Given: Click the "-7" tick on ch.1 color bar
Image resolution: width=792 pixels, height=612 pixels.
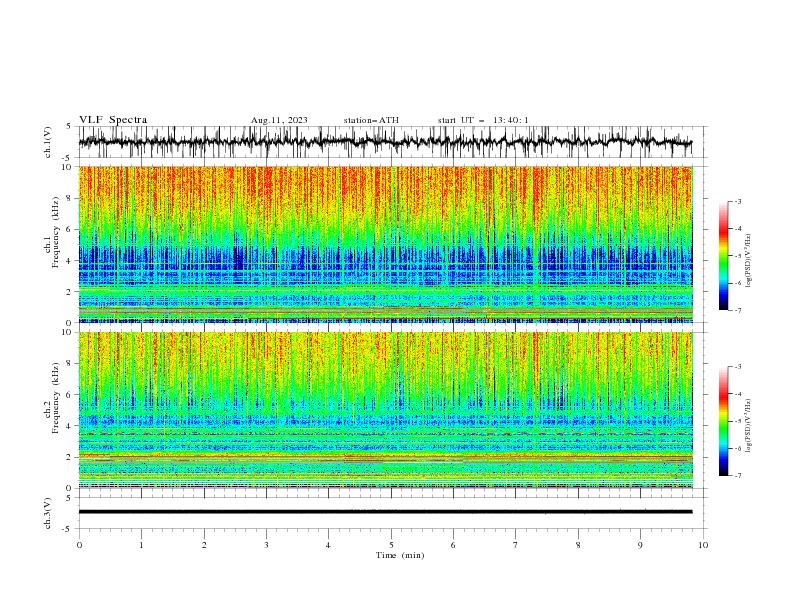Looking at the screenshot, I should pos(737,310).
